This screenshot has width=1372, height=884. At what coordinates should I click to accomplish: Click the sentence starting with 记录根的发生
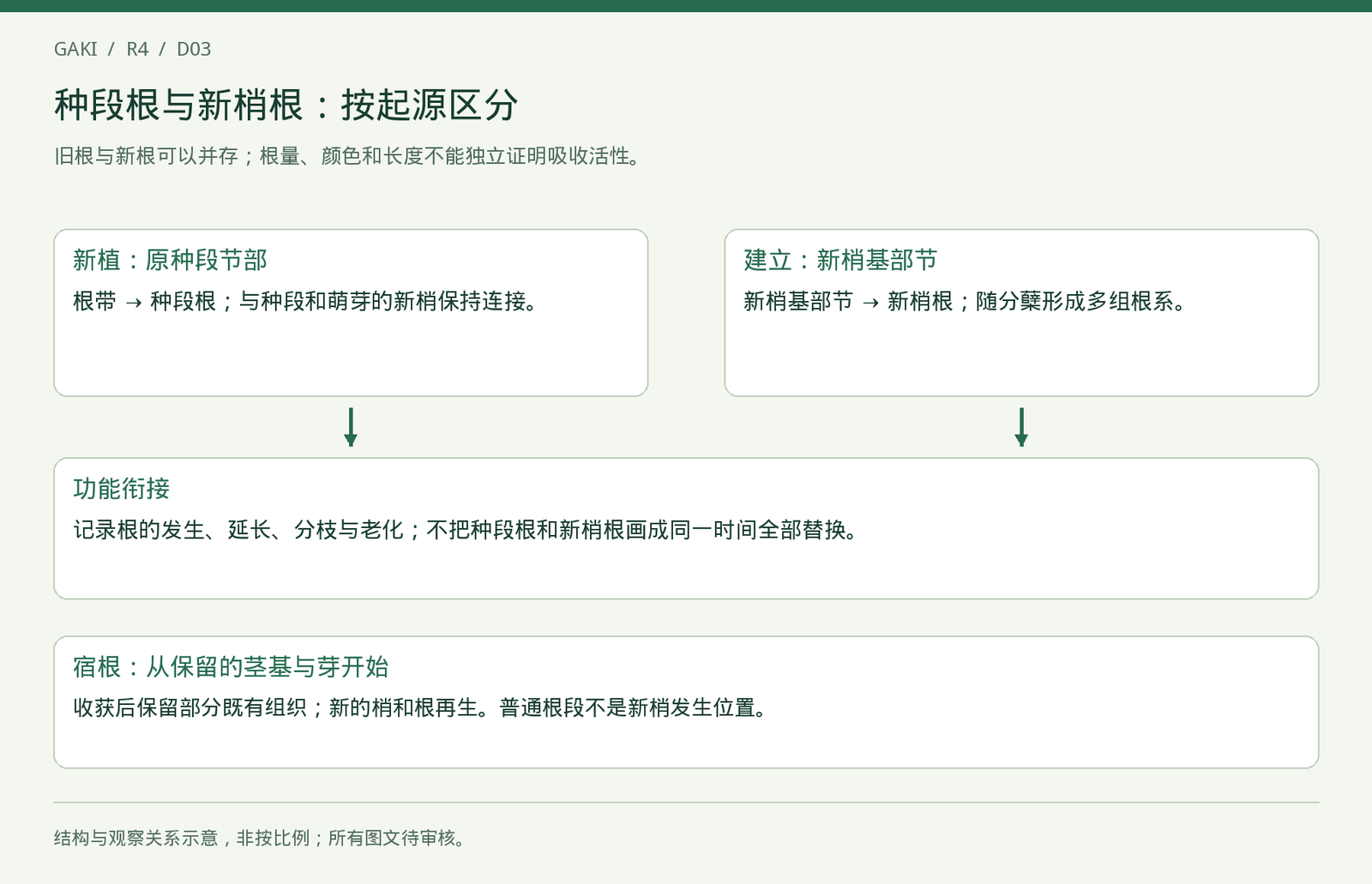tap(466, 530)
